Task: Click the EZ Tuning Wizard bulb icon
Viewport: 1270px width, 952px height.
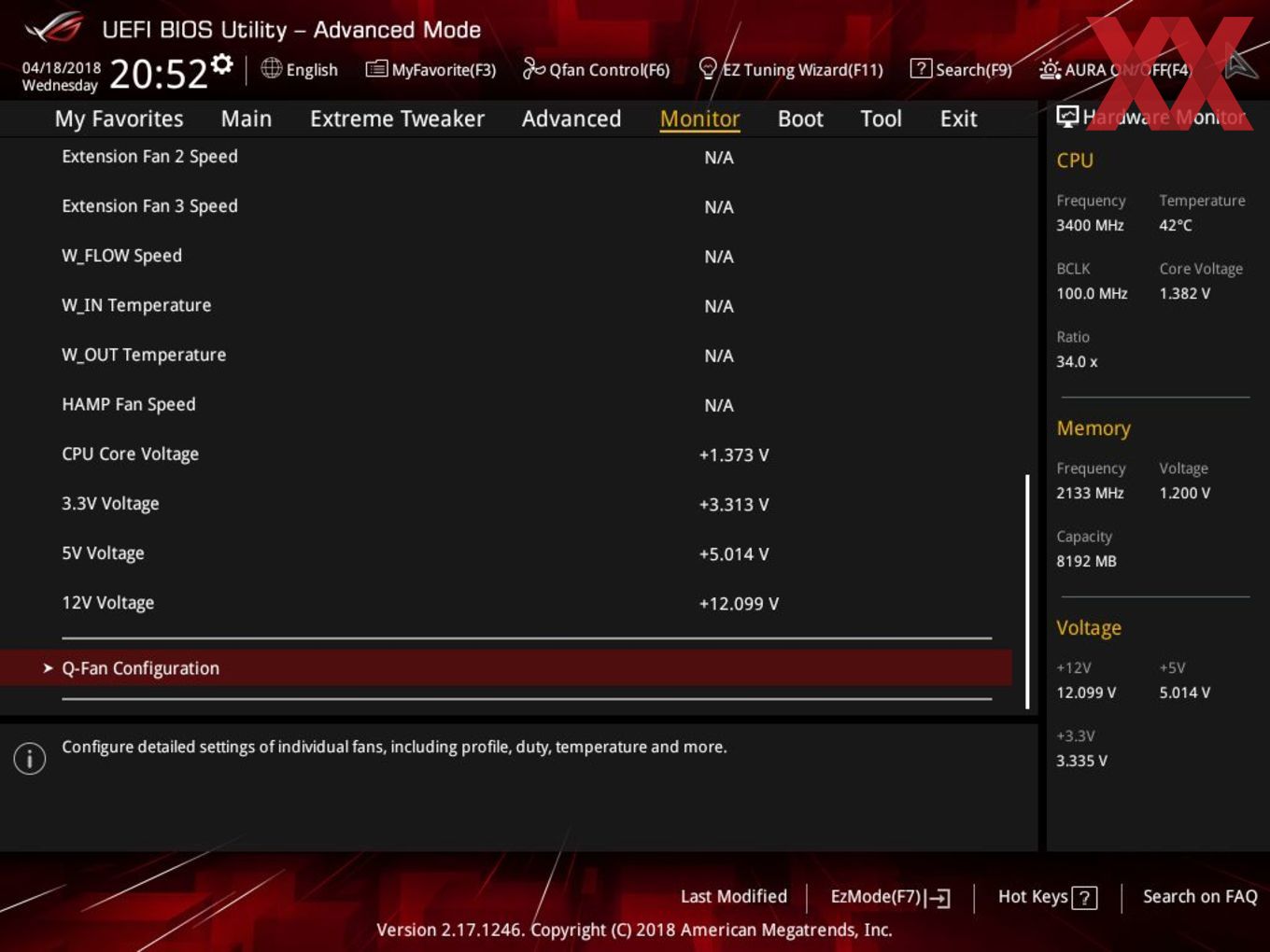Action: (x=708, y=68)
